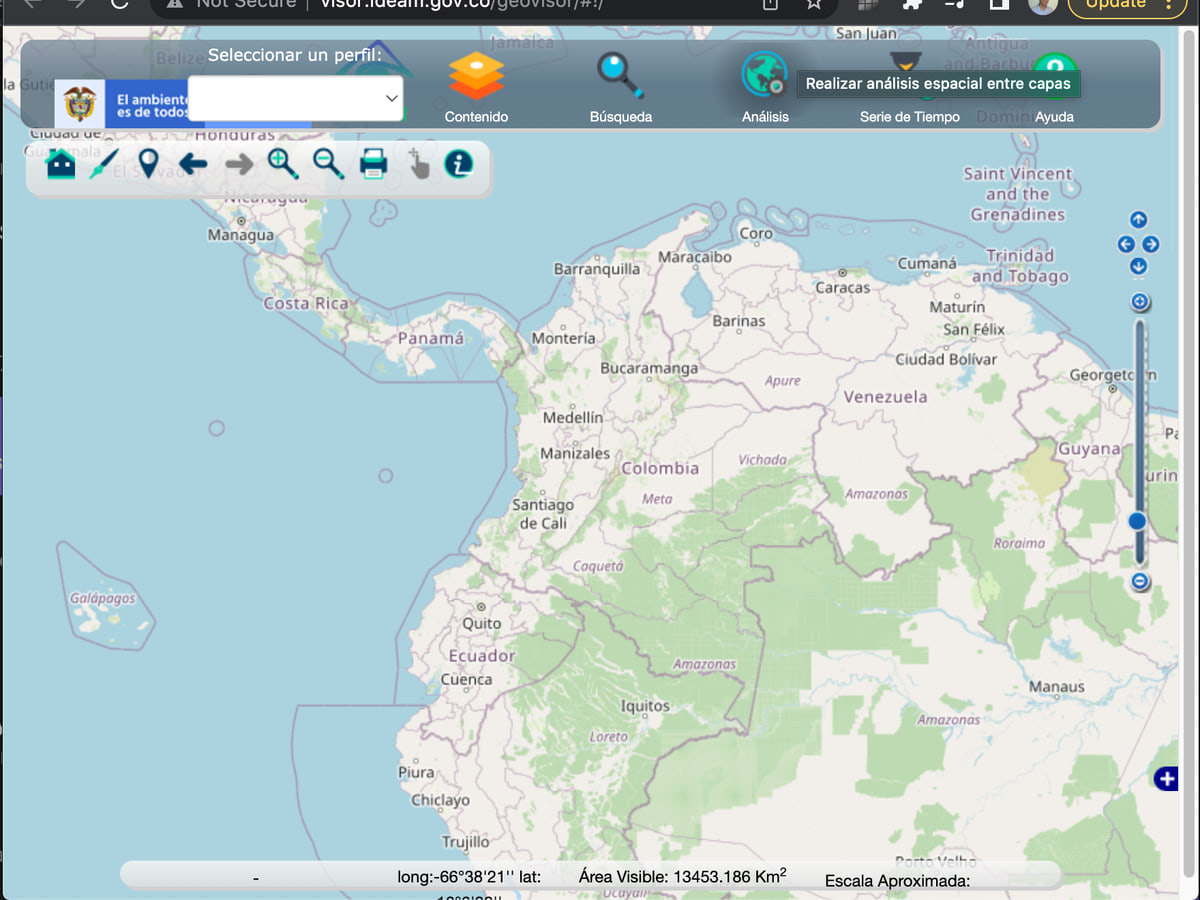Reload the browser page

click(120, 3)
